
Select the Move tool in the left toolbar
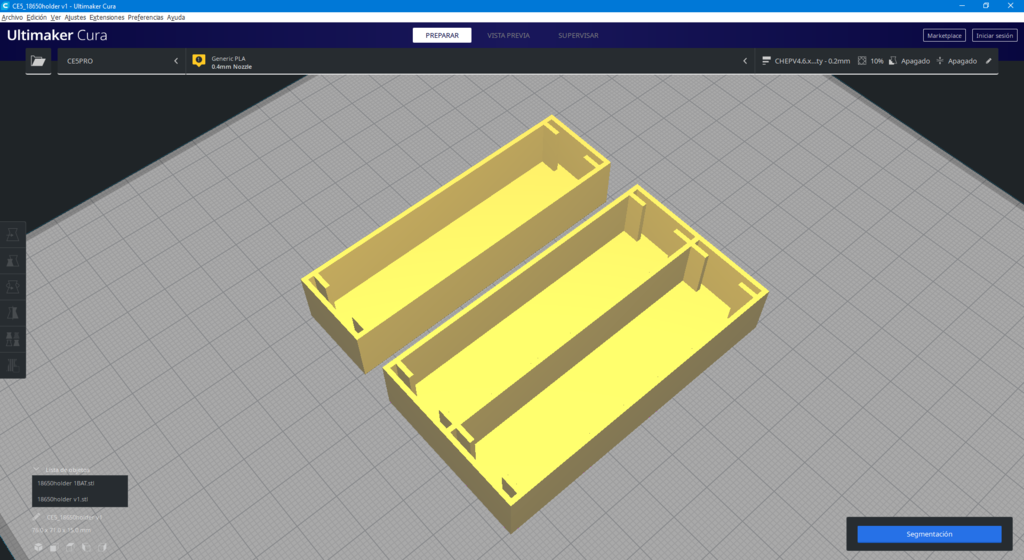12,235
